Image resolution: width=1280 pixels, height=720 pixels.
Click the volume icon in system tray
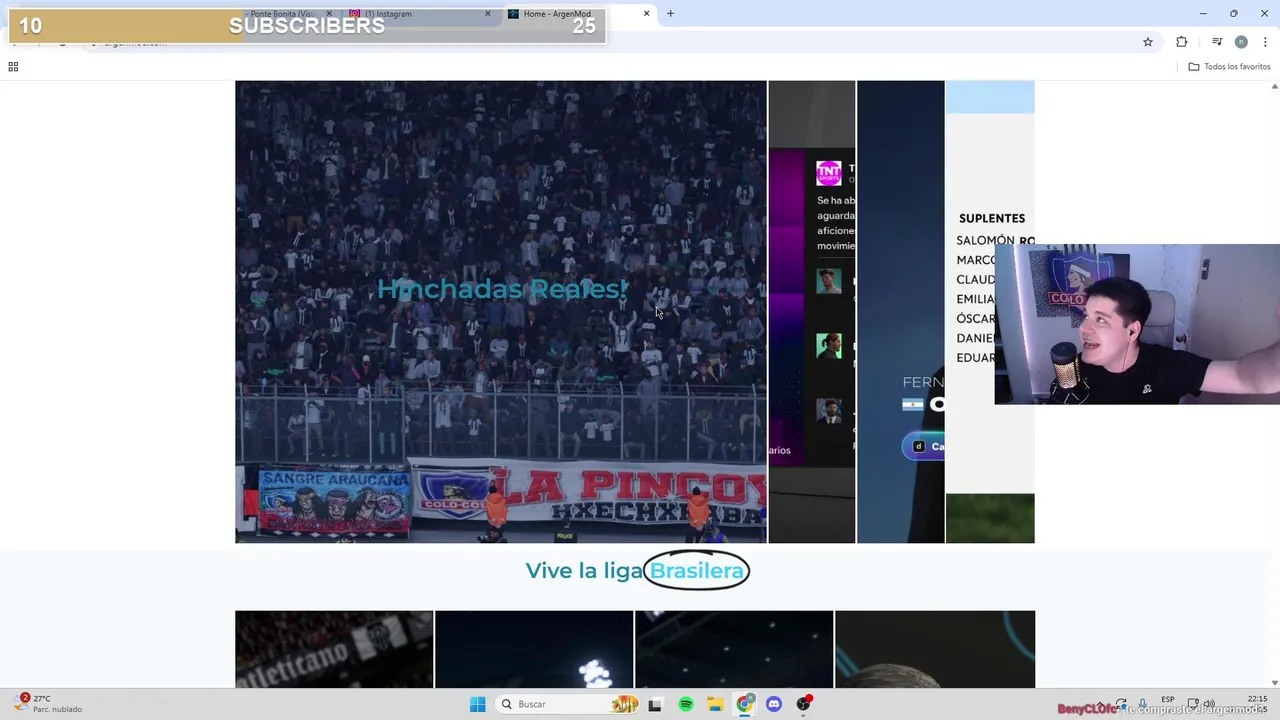point(1209,704)
